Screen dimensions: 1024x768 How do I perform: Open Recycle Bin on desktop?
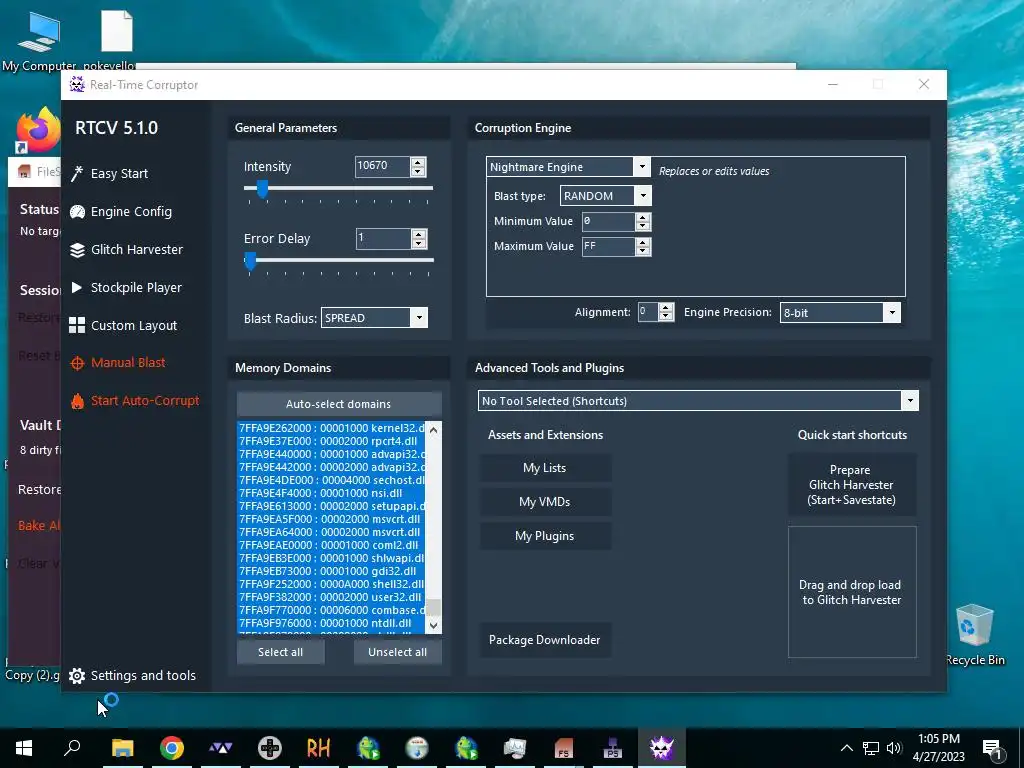point(974,635)
